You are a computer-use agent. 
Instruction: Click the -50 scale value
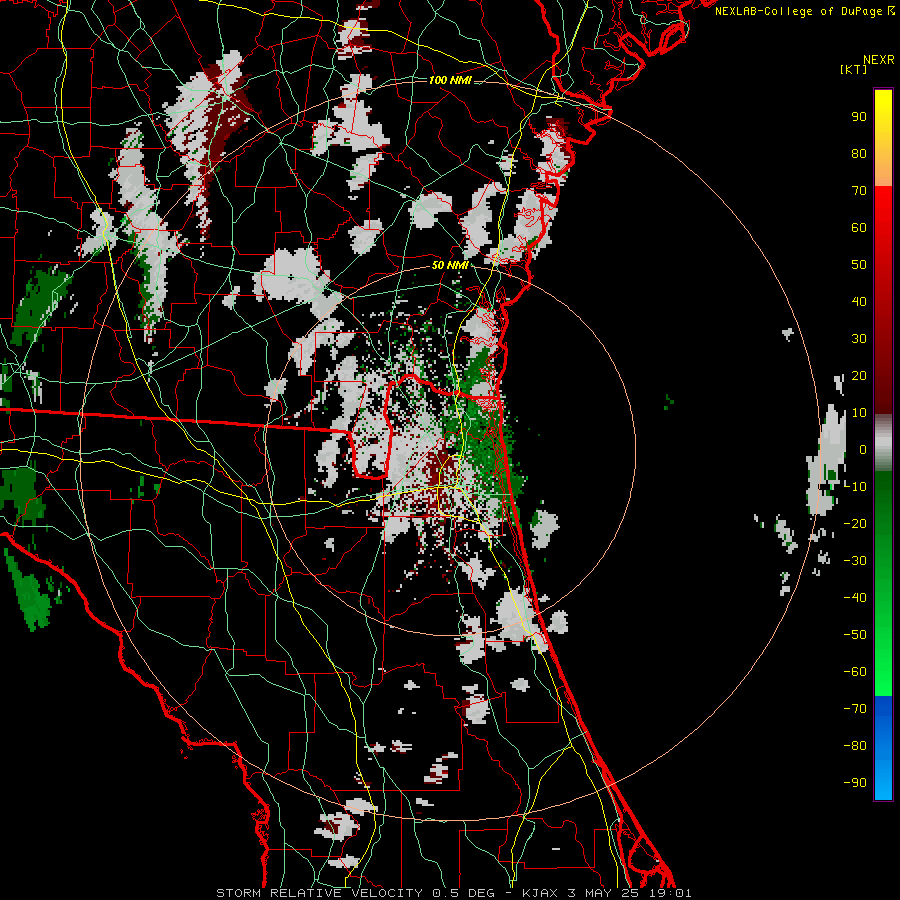click(x=855, y=635)
